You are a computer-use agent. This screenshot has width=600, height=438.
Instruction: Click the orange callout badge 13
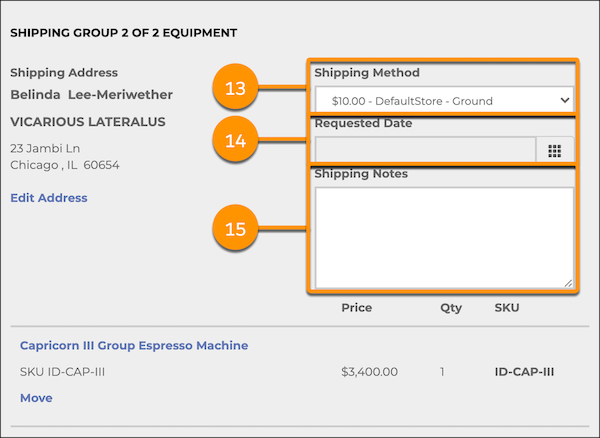pos(235,89)
